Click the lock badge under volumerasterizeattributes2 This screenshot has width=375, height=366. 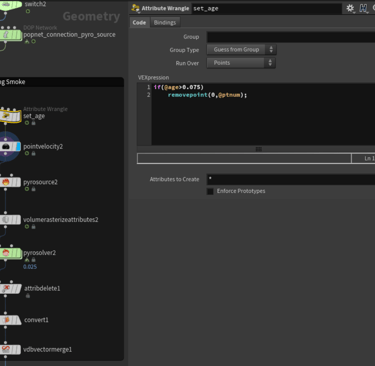33,227
